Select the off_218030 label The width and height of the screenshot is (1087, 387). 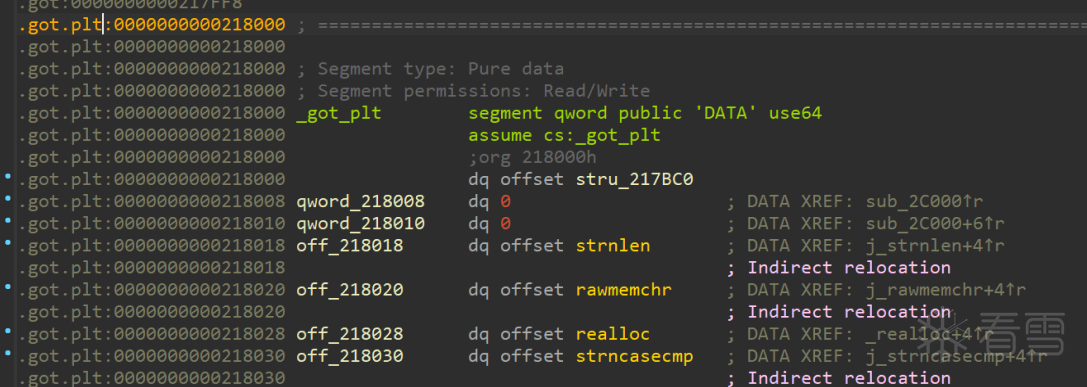point(350,356)
